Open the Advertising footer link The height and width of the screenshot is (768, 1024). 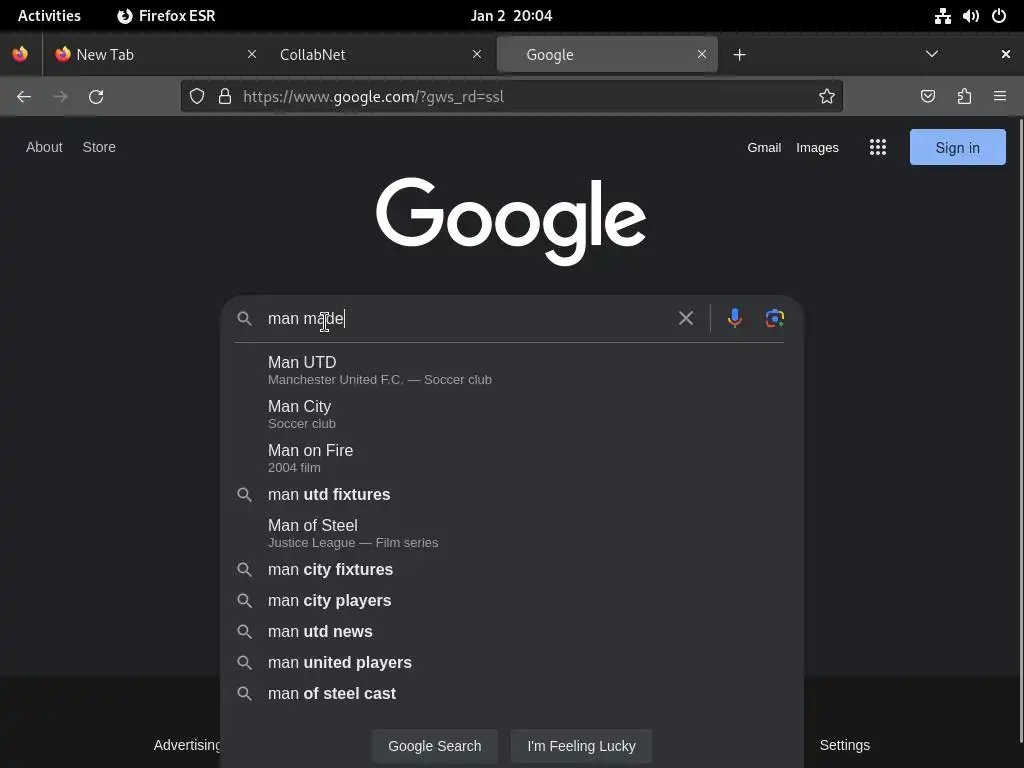click(x=187, y=745)
